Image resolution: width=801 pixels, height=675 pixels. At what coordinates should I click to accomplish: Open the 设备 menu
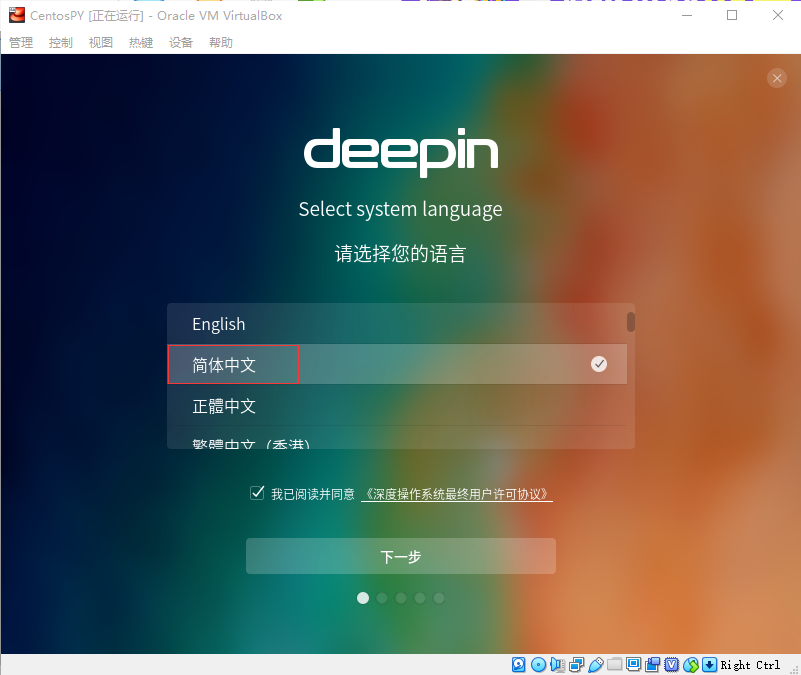pyautogui.click(x=181, y=42)
